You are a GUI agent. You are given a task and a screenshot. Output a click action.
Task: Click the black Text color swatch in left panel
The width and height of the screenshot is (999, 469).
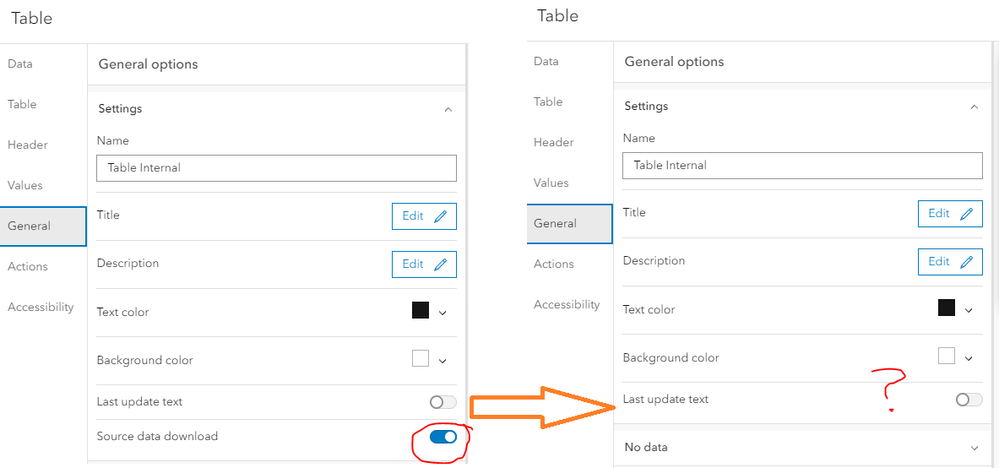[x=420, y=311]
